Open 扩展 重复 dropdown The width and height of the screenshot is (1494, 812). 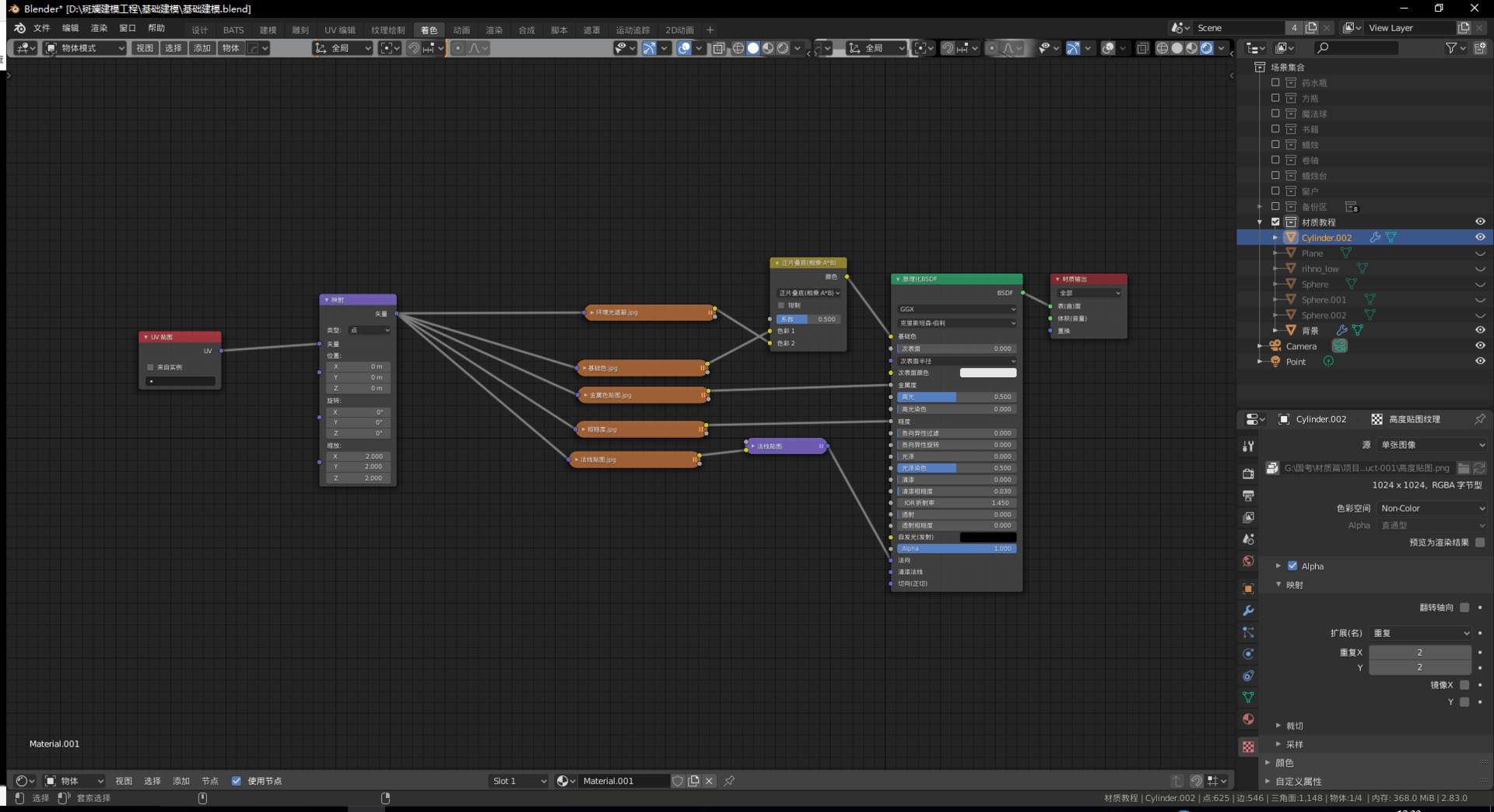click(1421, 633)
